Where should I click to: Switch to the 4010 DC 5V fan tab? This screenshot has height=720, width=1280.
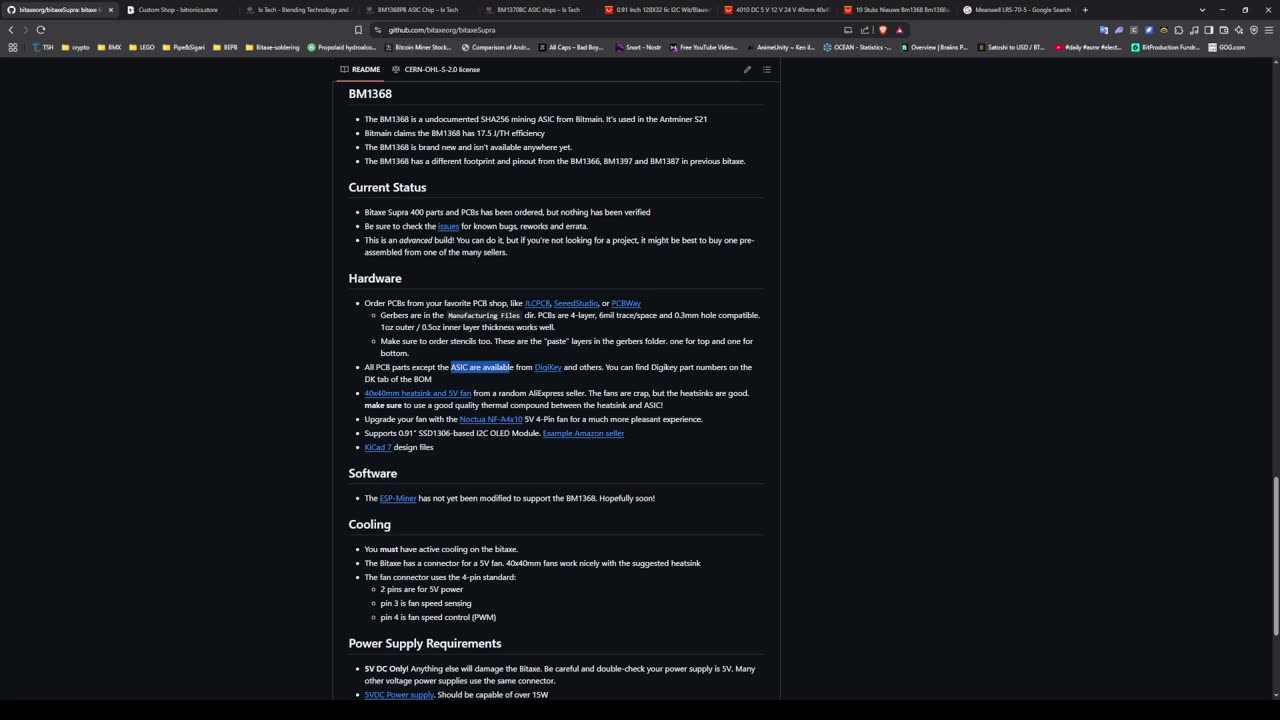coord(776,10)
